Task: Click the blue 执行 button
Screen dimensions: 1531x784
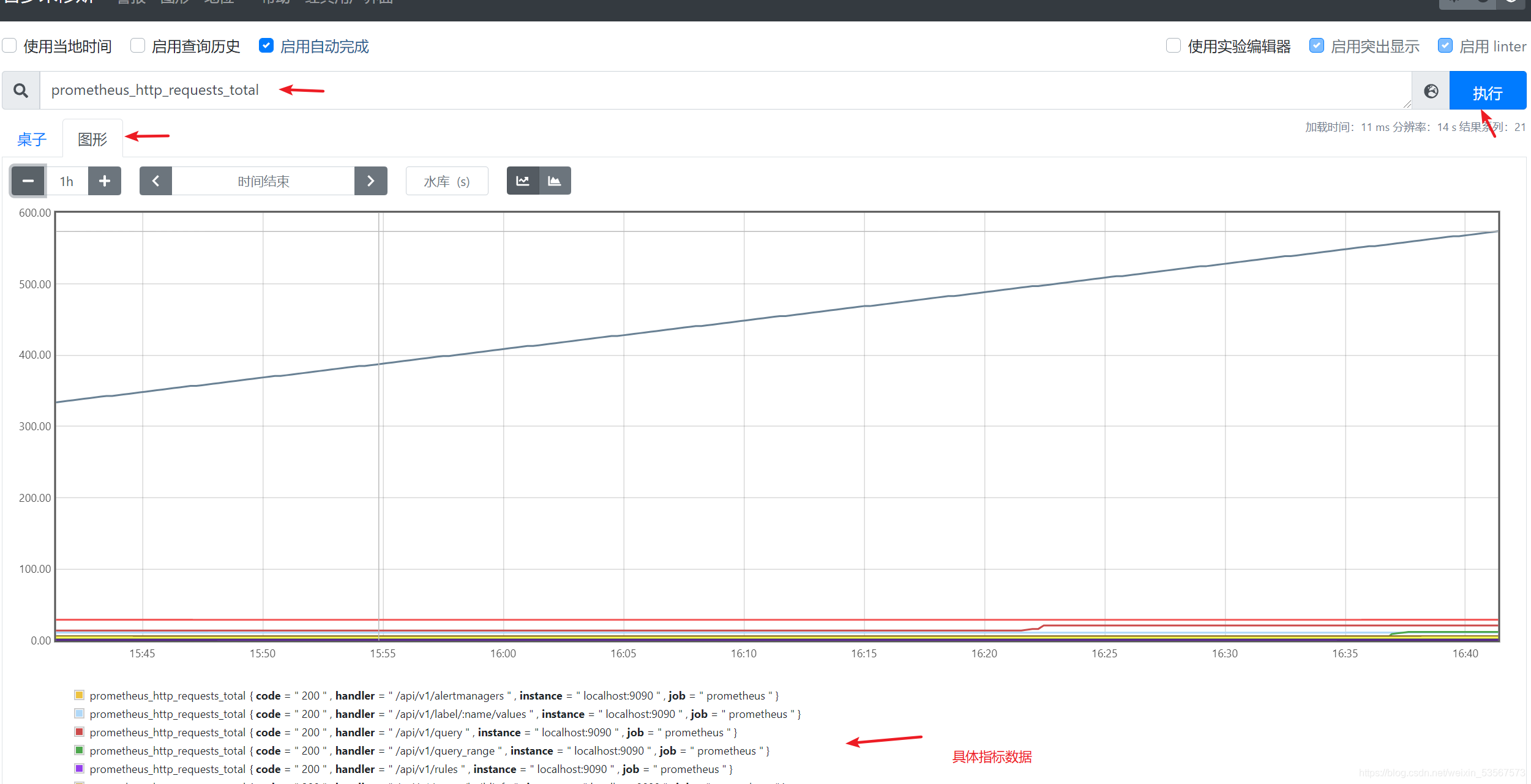Action: coord(1488,91)
